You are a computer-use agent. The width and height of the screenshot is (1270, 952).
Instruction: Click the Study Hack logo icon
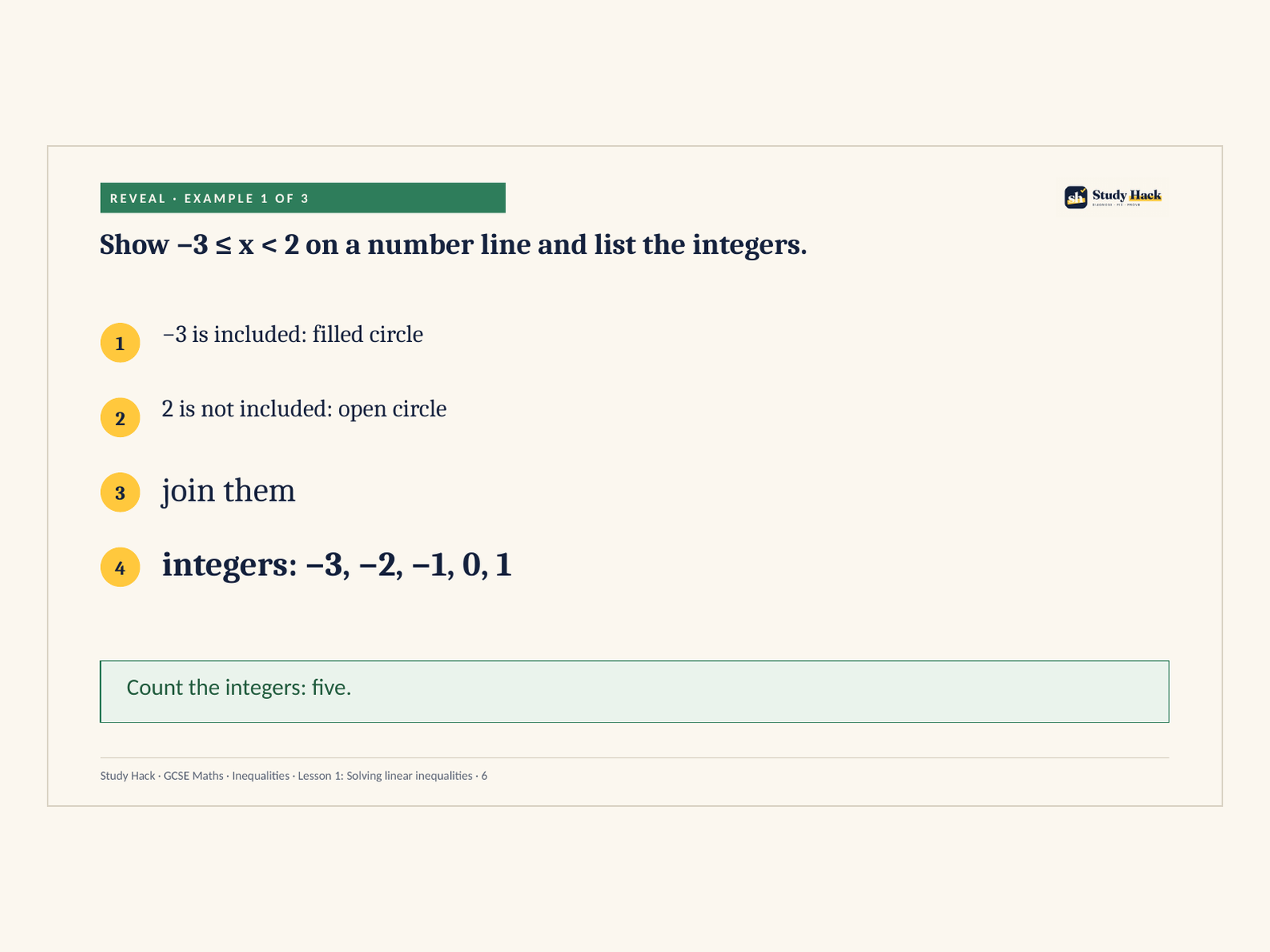coord(1076,197)
